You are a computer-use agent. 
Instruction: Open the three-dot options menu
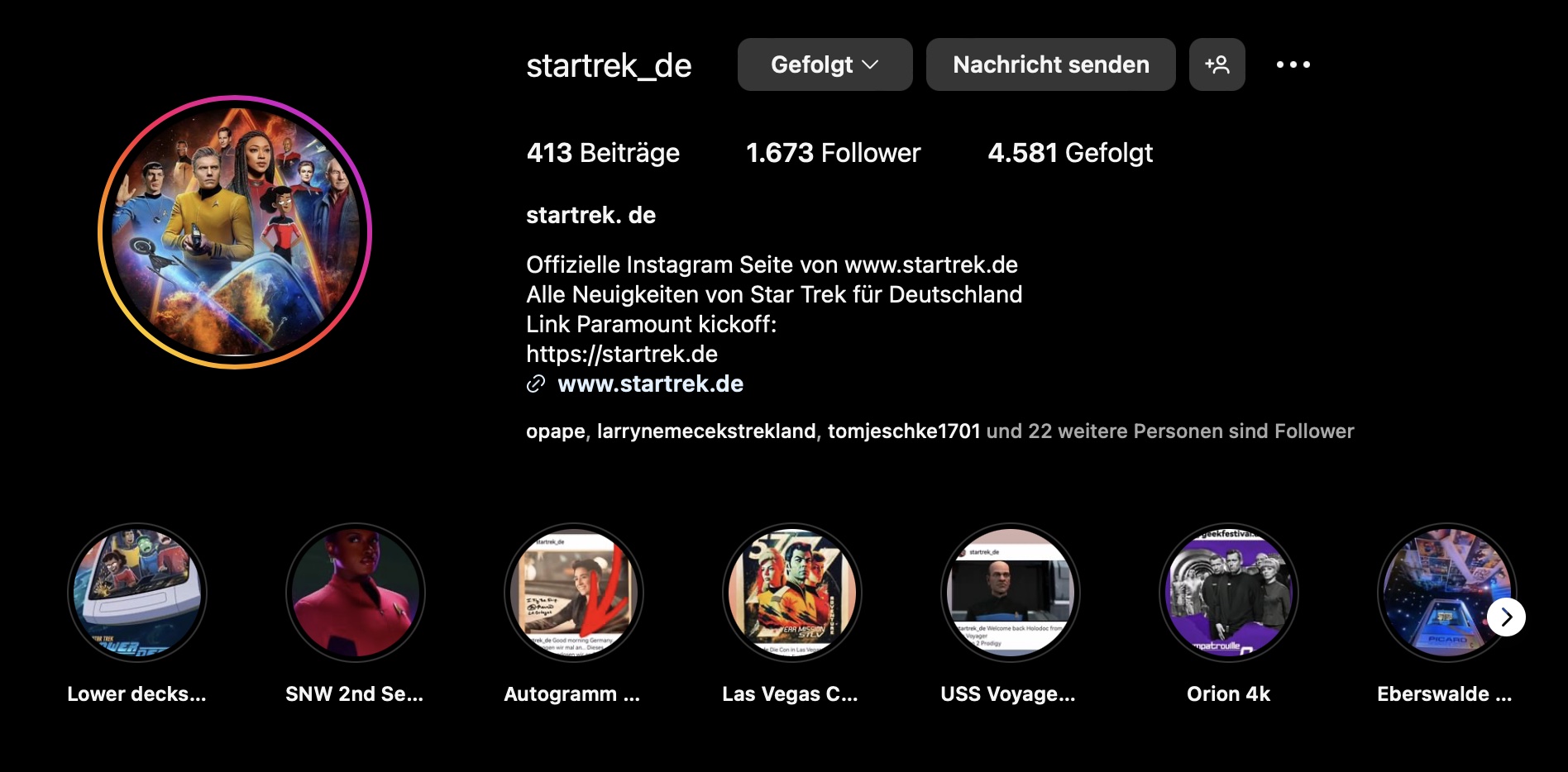point(1293,64)
